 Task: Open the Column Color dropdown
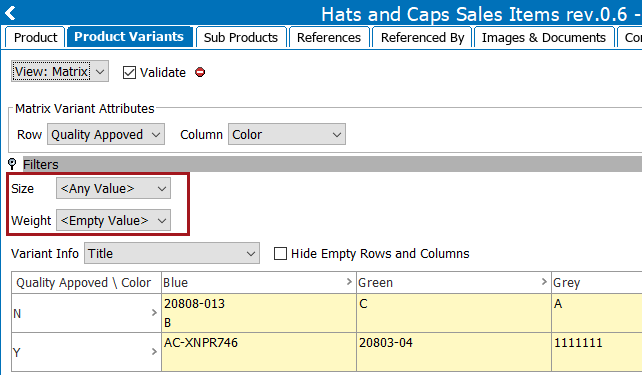click(287, 134)
